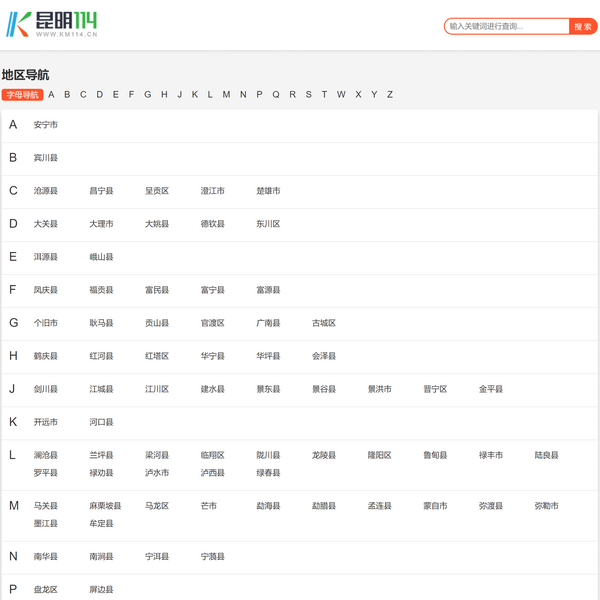
Task: Jump to letter Z in alphabet navigation
Action: [x=390, y=95]
